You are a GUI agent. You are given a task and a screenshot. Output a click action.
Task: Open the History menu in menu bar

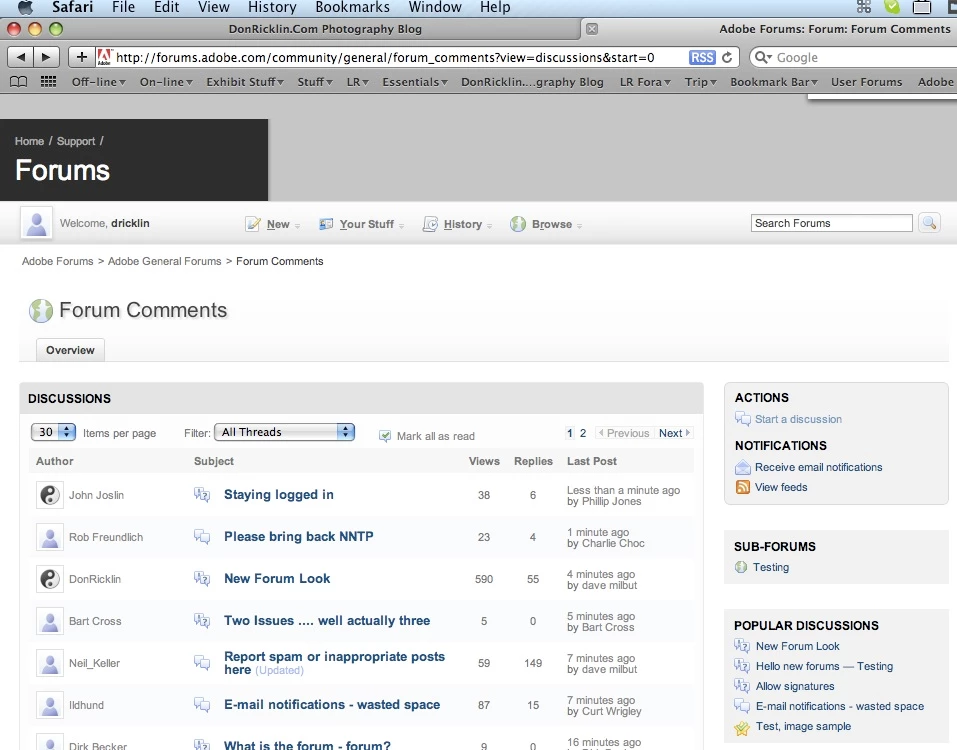click(x=272, y=7)
